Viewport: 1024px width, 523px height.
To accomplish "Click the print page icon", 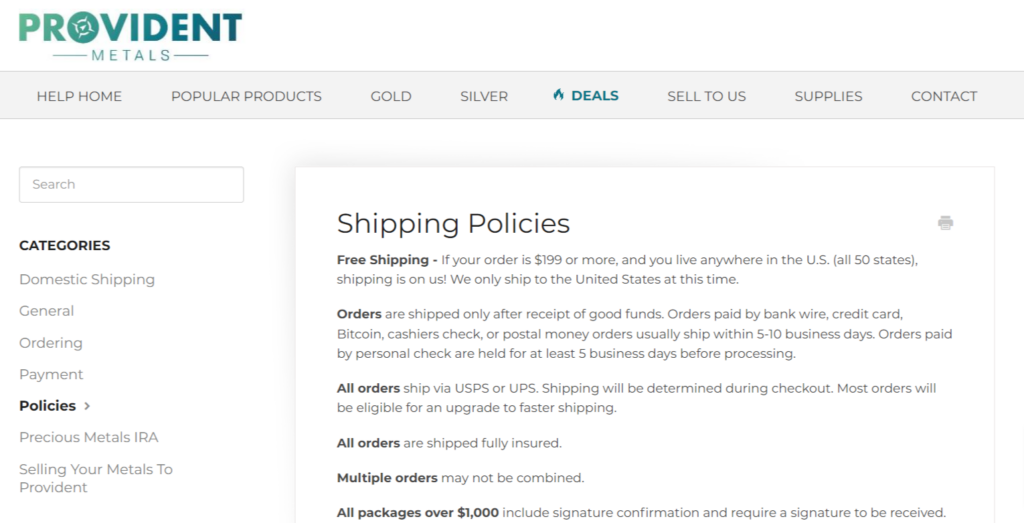I will point(945,223).
